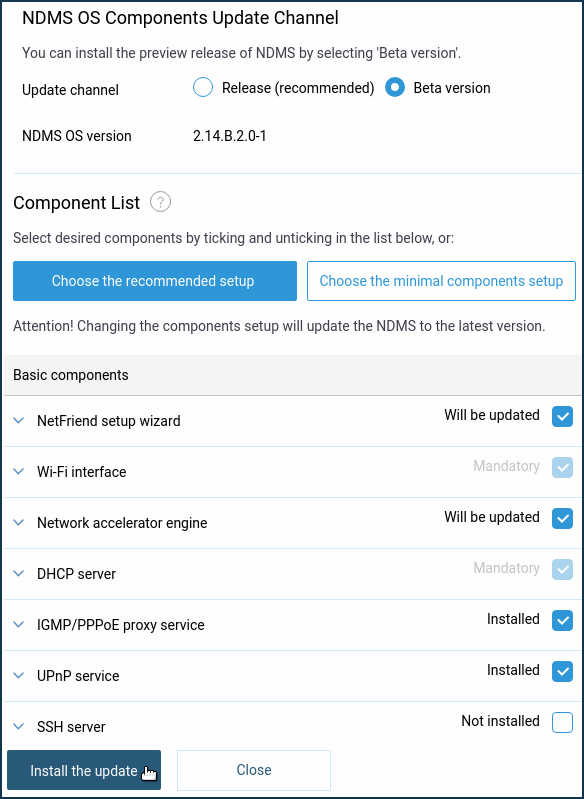Close the components dialog
The width and height of the screenshot is (584, 799).
(x=254, y=770)
